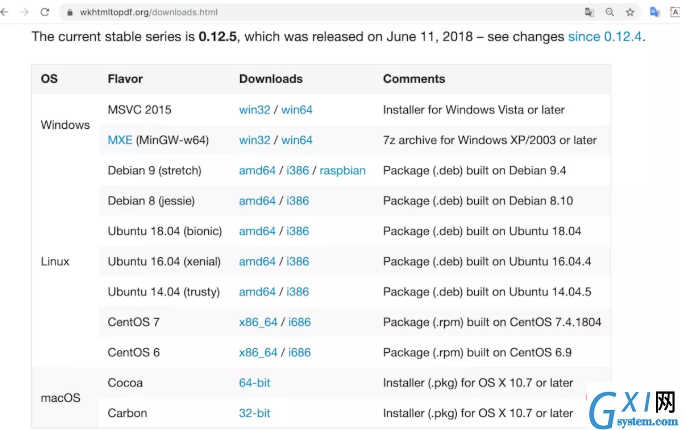This screenshot has height=430, width=685.
Task: Click the 'Windows' OS cell
Action: pos(65,125)
